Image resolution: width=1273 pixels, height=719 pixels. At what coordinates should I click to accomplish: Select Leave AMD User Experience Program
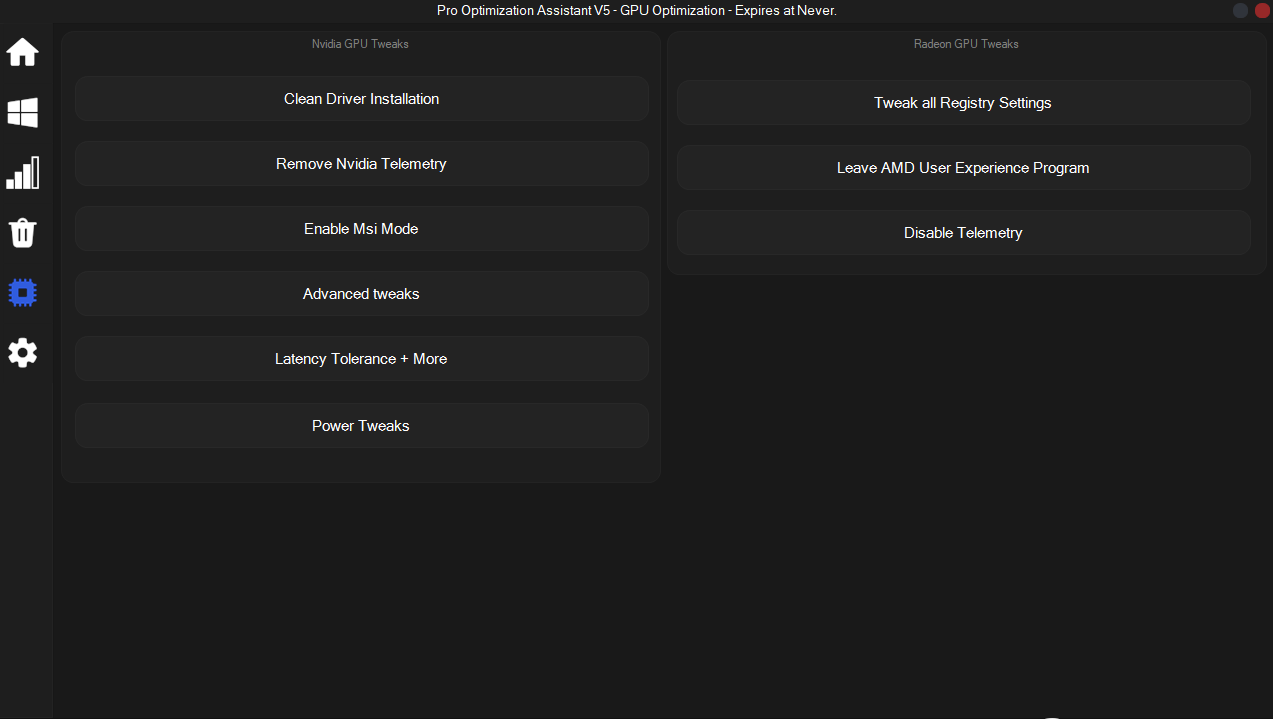point(963,168)
